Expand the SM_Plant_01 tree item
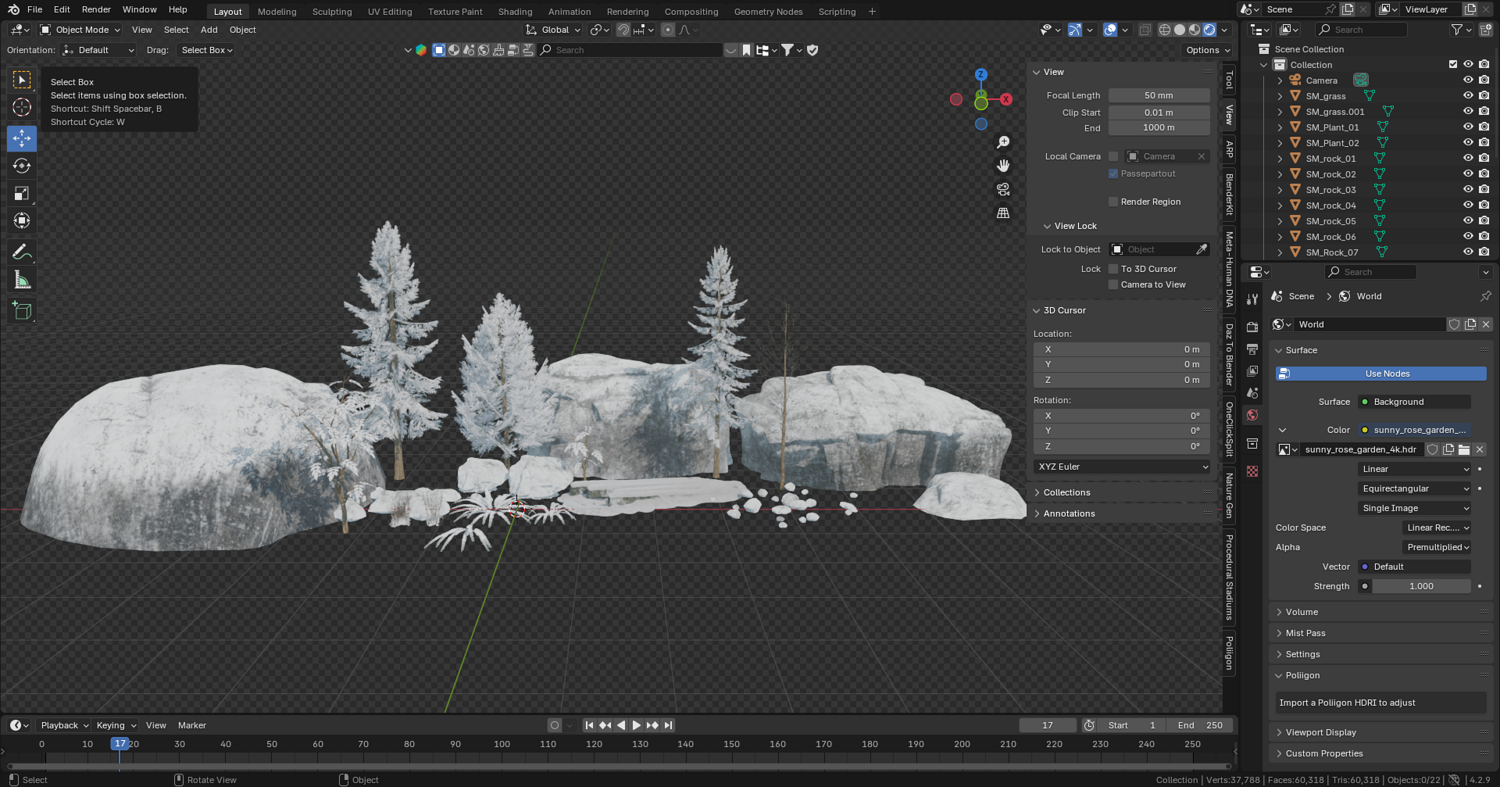The image size is (1500, 787). click(1280, 127)
